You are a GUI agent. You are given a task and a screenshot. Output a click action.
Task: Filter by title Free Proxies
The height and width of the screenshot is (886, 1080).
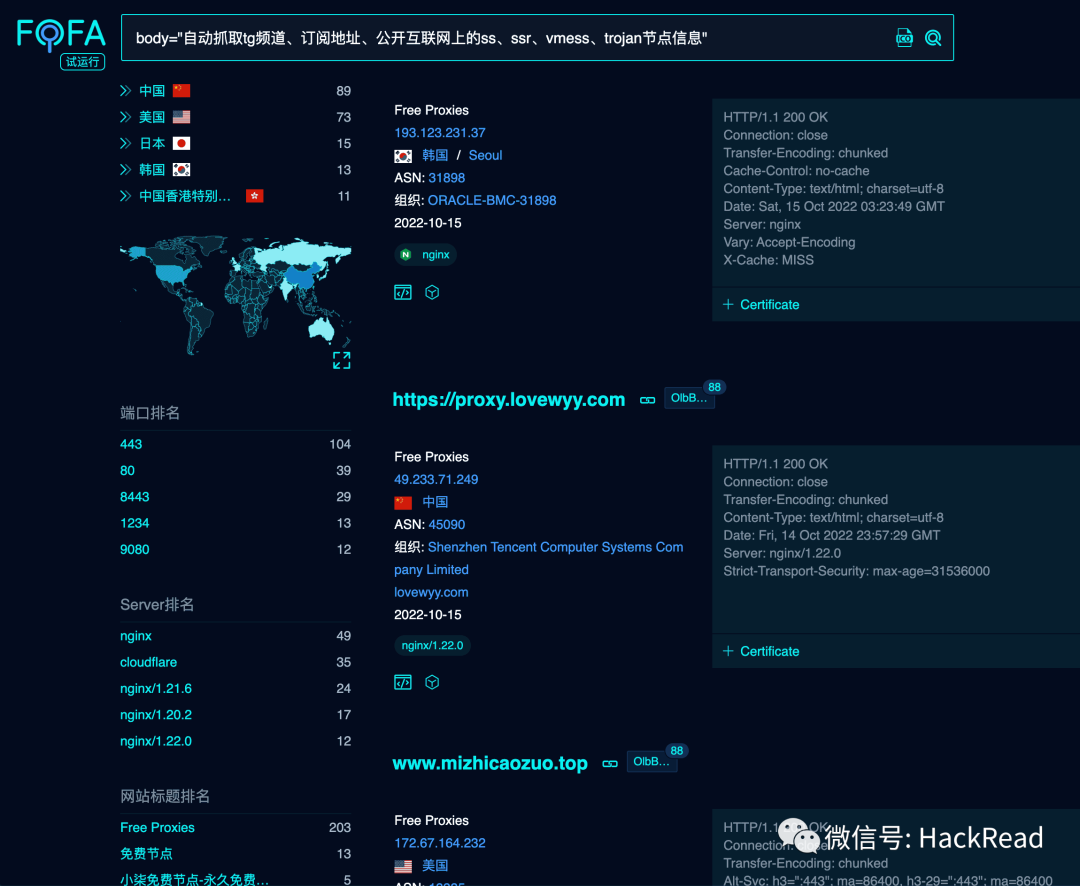click(x=157, y=827)
